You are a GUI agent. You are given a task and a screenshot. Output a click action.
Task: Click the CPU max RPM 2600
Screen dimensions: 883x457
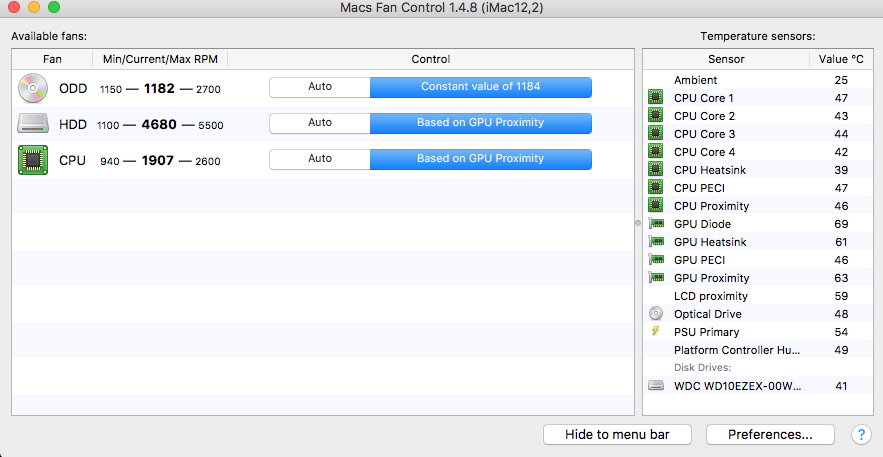208,161
